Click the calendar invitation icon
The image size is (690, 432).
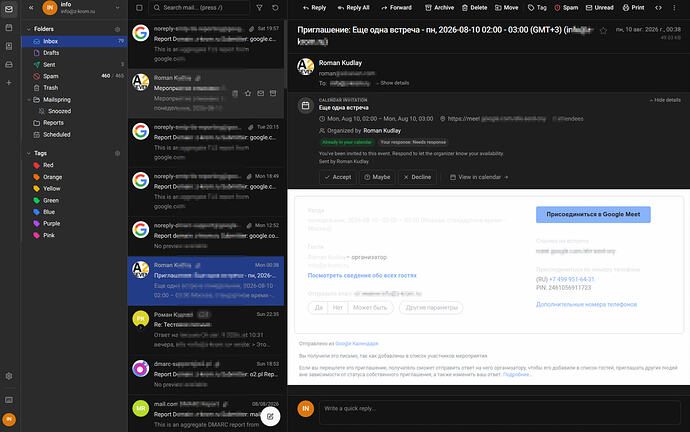coord(305,106)
